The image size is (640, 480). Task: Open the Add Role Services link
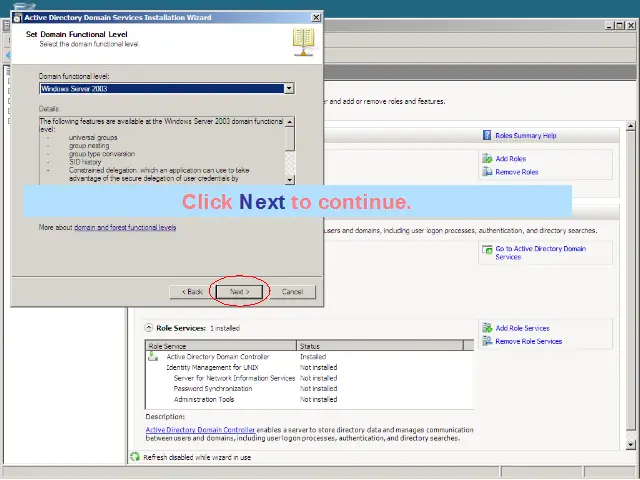point(522,328)
